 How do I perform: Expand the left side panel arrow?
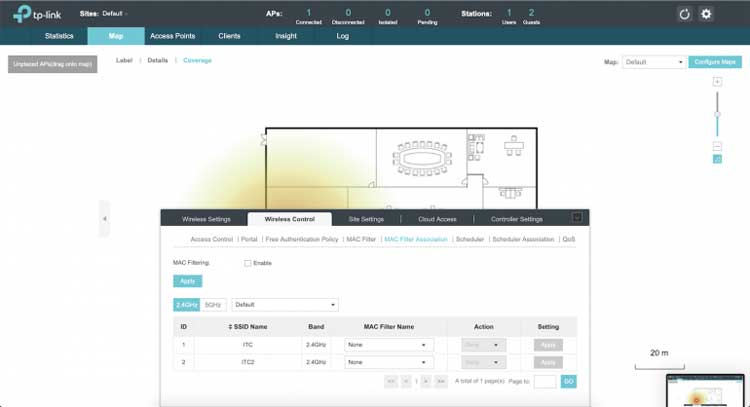tap(105, 218)
